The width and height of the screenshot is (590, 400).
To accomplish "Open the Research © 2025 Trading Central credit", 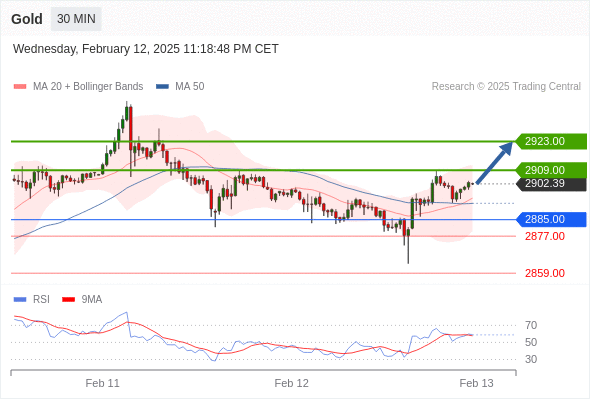I will coord(506,87).
